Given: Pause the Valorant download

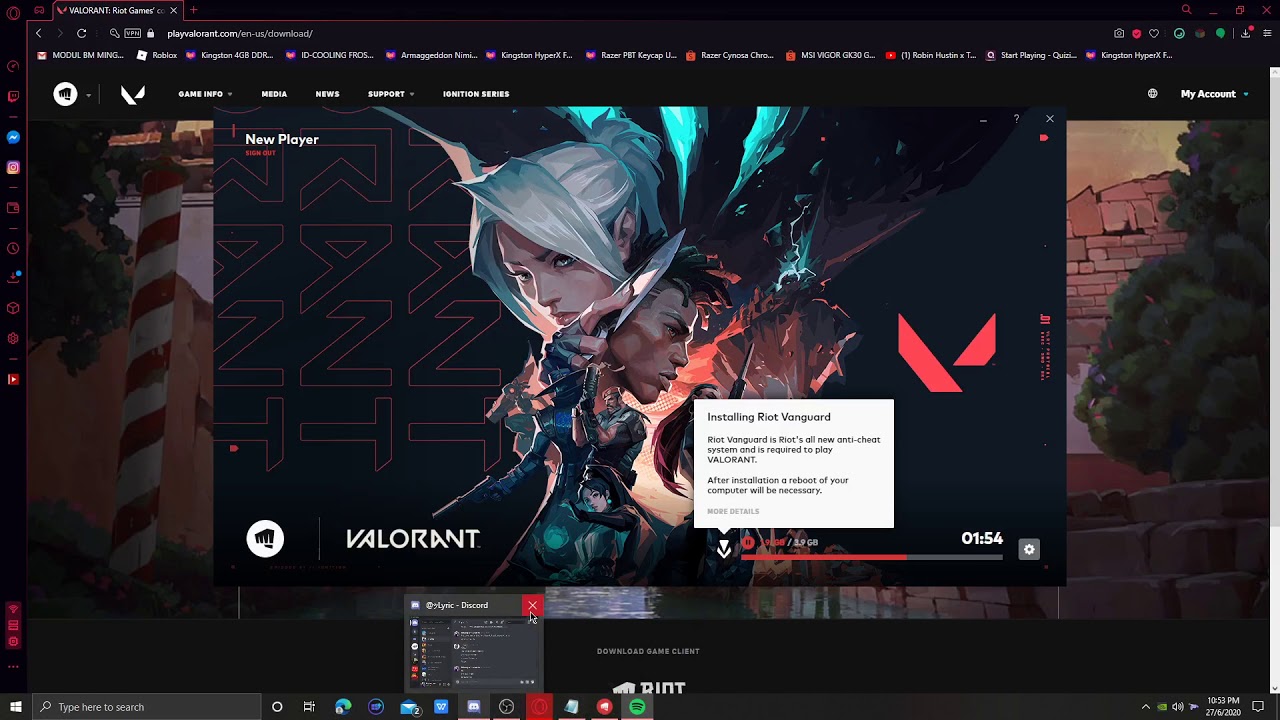Looking at the screenshot, I should pos(747,542).
